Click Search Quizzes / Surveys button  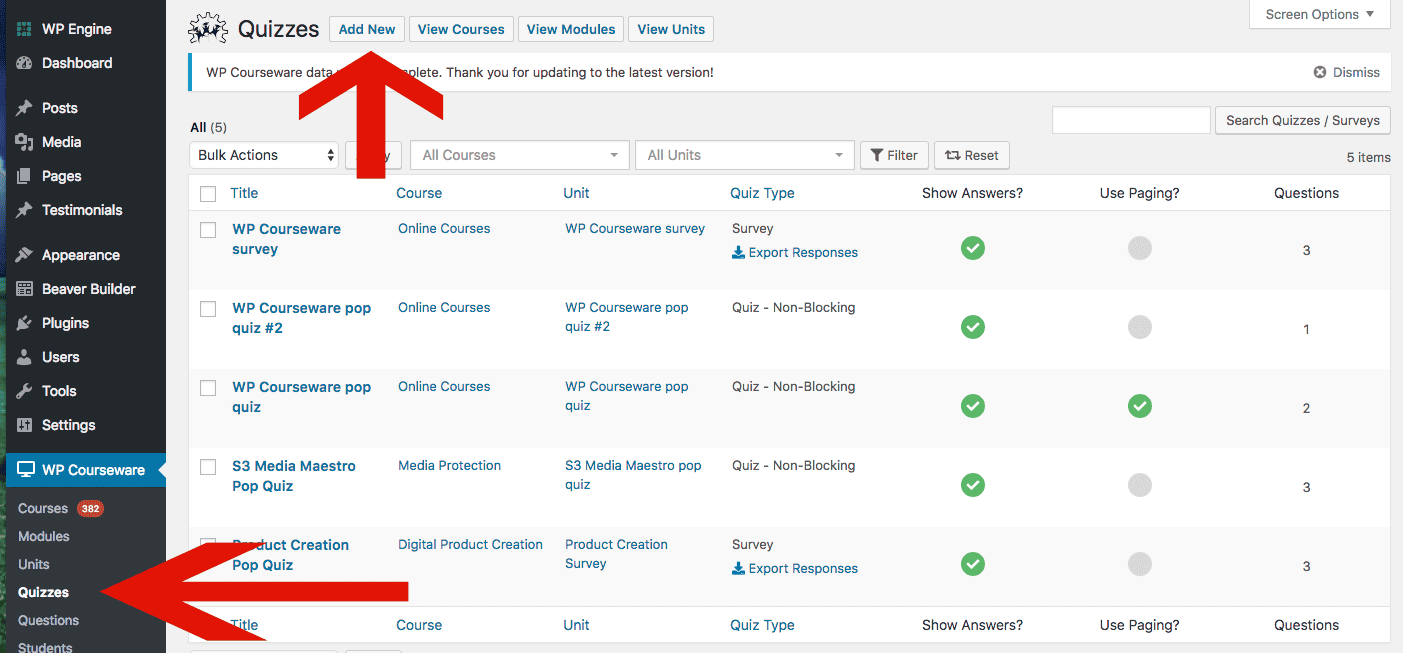pos(1302,120)
